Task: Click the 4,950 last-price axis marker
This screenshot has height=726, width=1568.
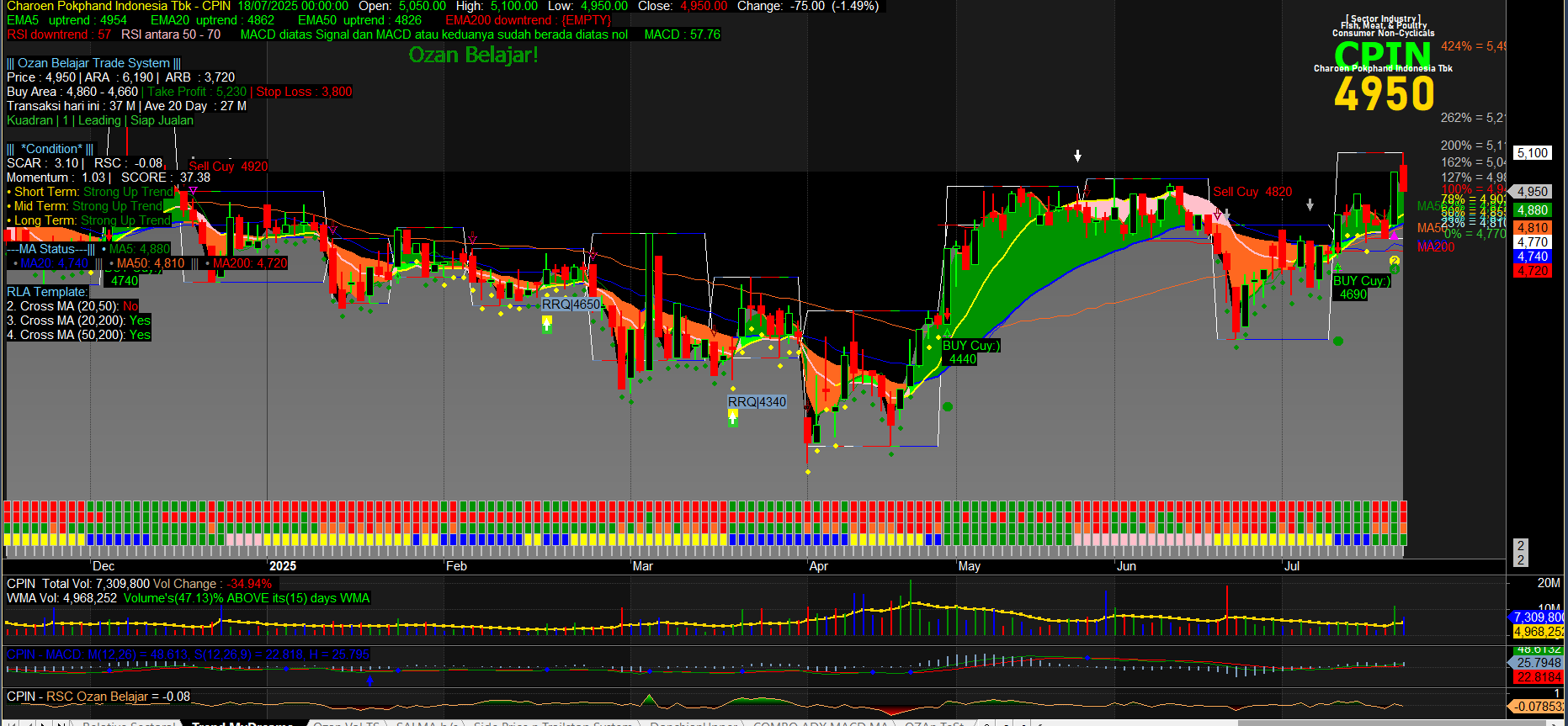Action: [1532, 192]
